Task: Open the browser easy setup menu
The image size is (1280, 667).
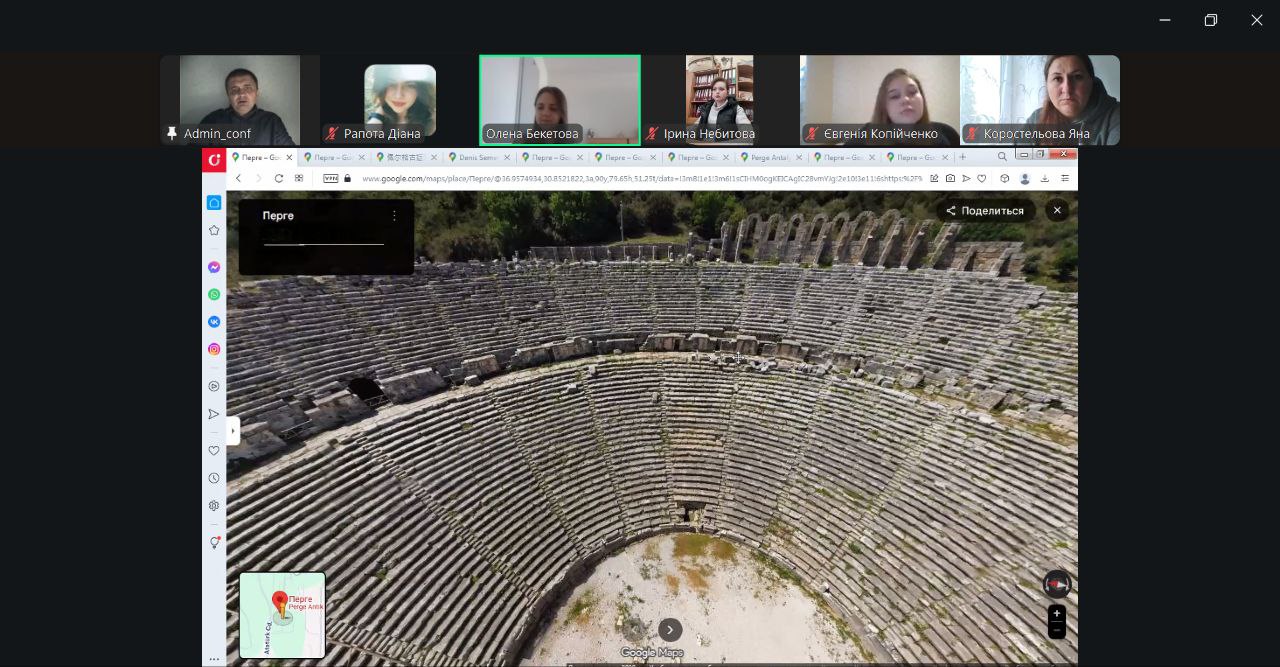Action: (1065, 178)
